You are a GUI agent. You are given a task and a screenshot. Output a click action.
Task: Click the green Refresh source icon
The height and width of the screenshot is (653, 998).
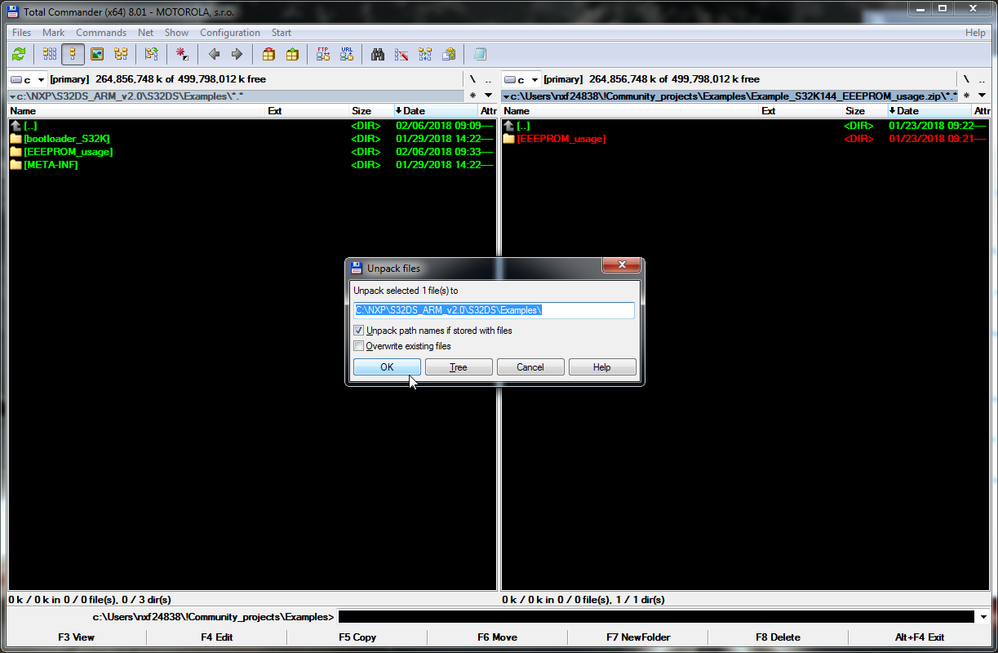(x=18, y=54)
